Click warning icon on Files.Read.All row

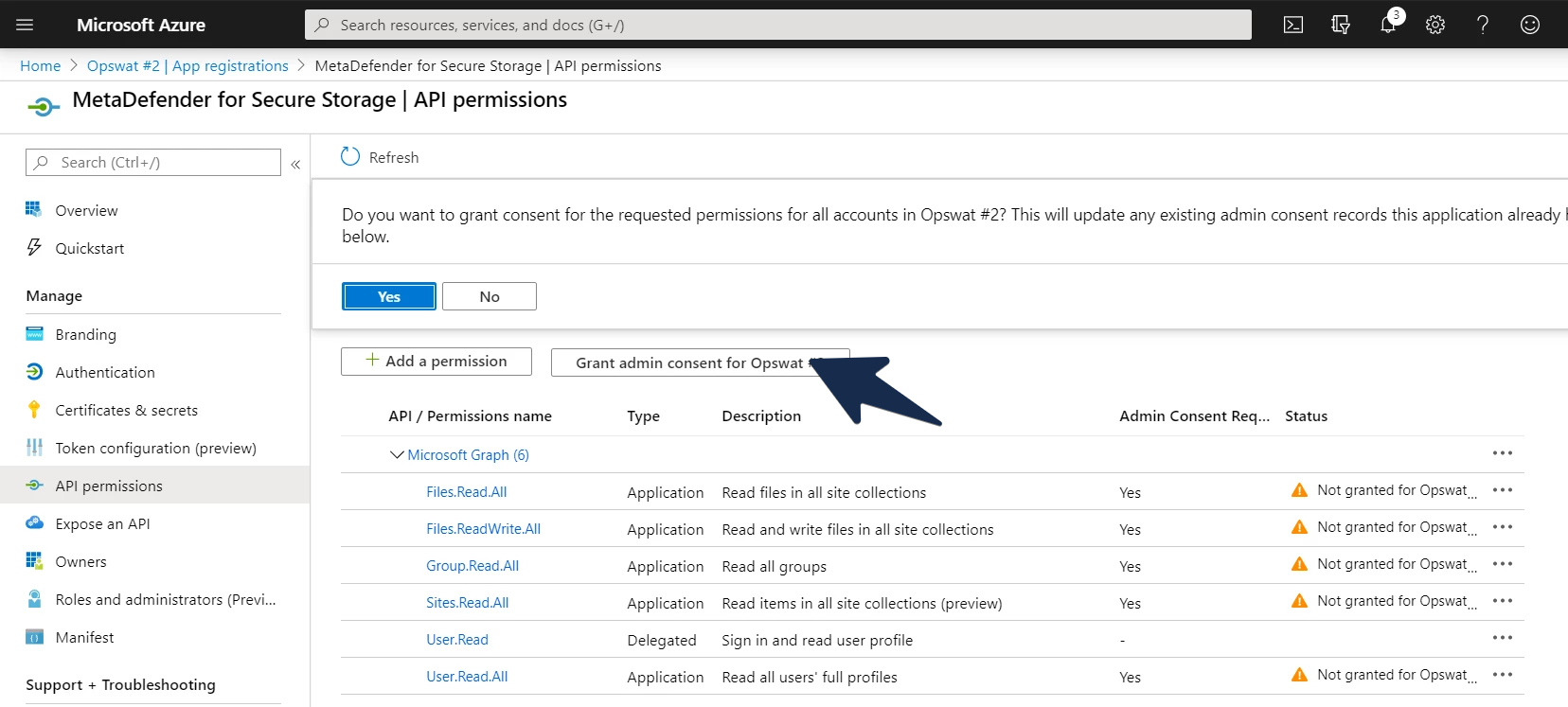coord(1299,489)
